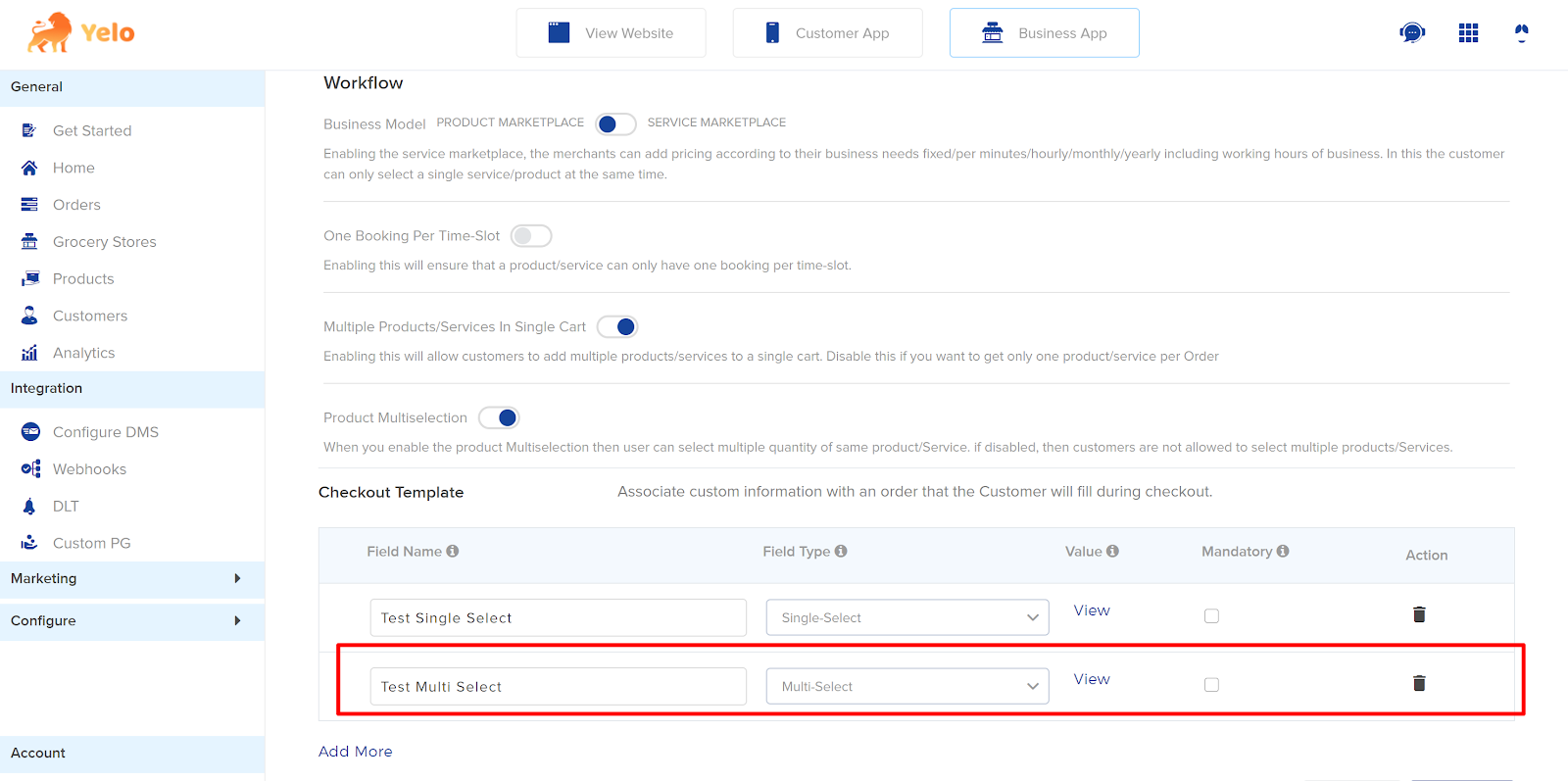Click the Account sidebar section header
This screenshot has width=1568, height=781.
tap(132, 754)
